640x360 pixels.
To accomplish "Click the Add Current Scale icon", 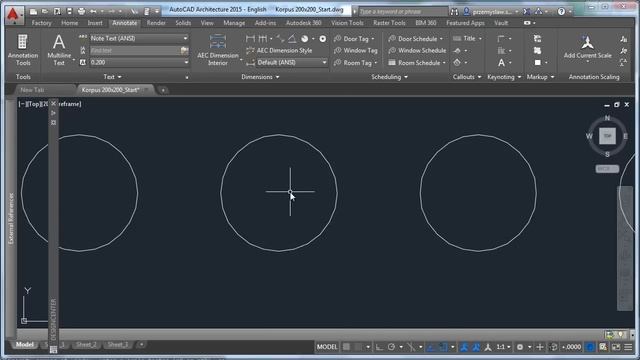I will [587, 42].
